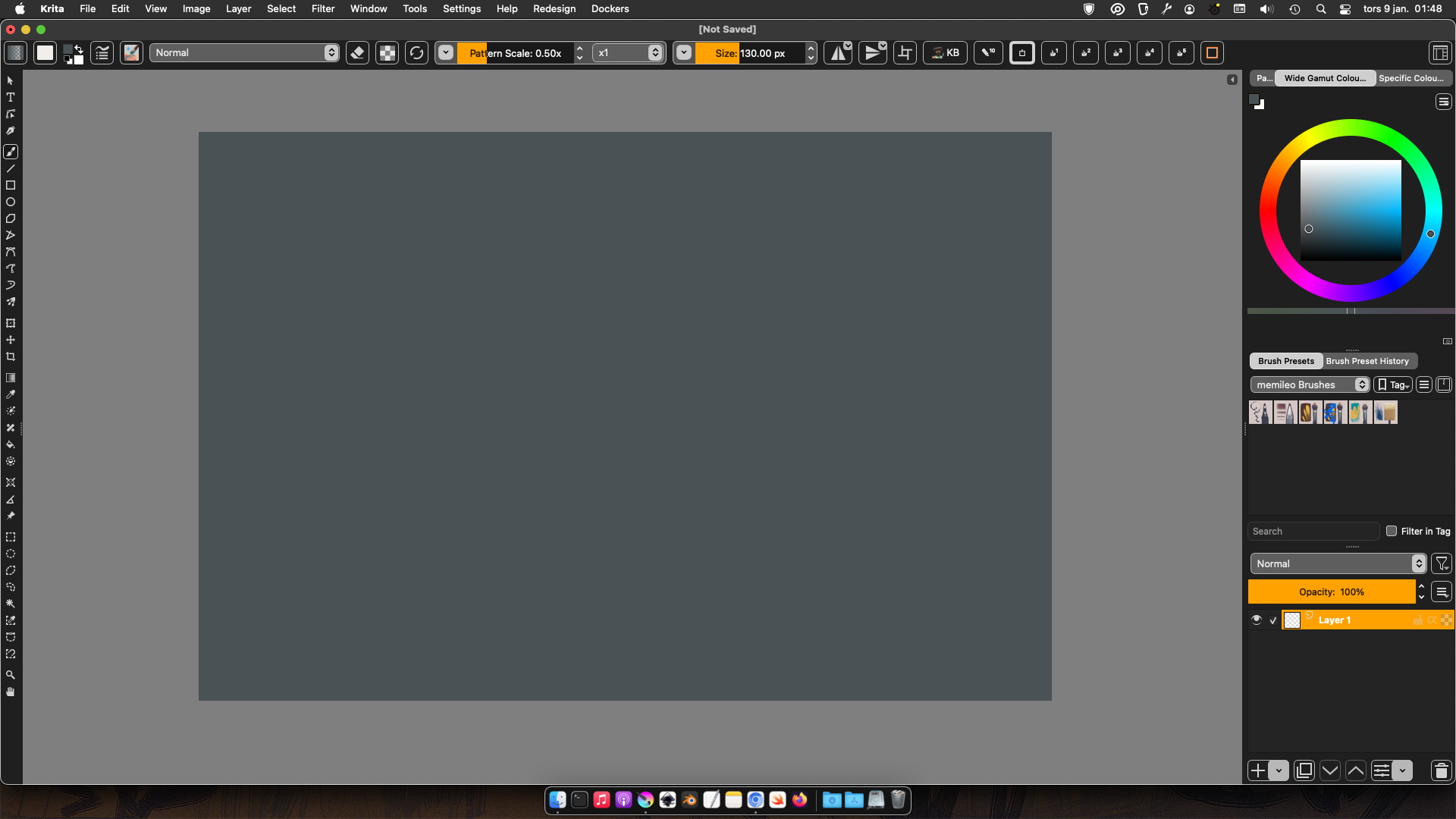Click the layer Opacity 100% slider
The image size is (1456, 819).
point(1331,591)
